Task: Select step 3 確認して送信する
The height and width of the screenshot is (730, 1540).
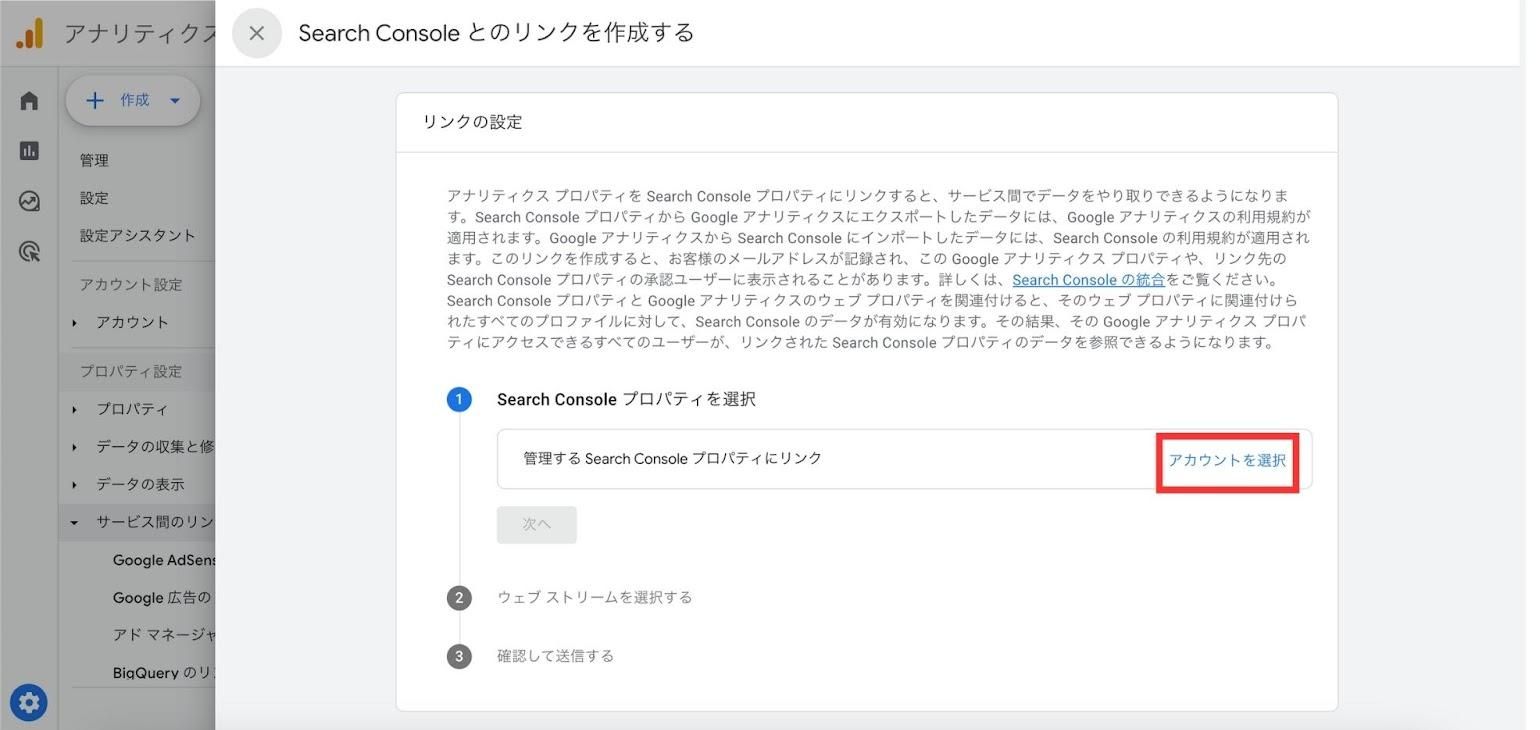Action: point(555,657)
